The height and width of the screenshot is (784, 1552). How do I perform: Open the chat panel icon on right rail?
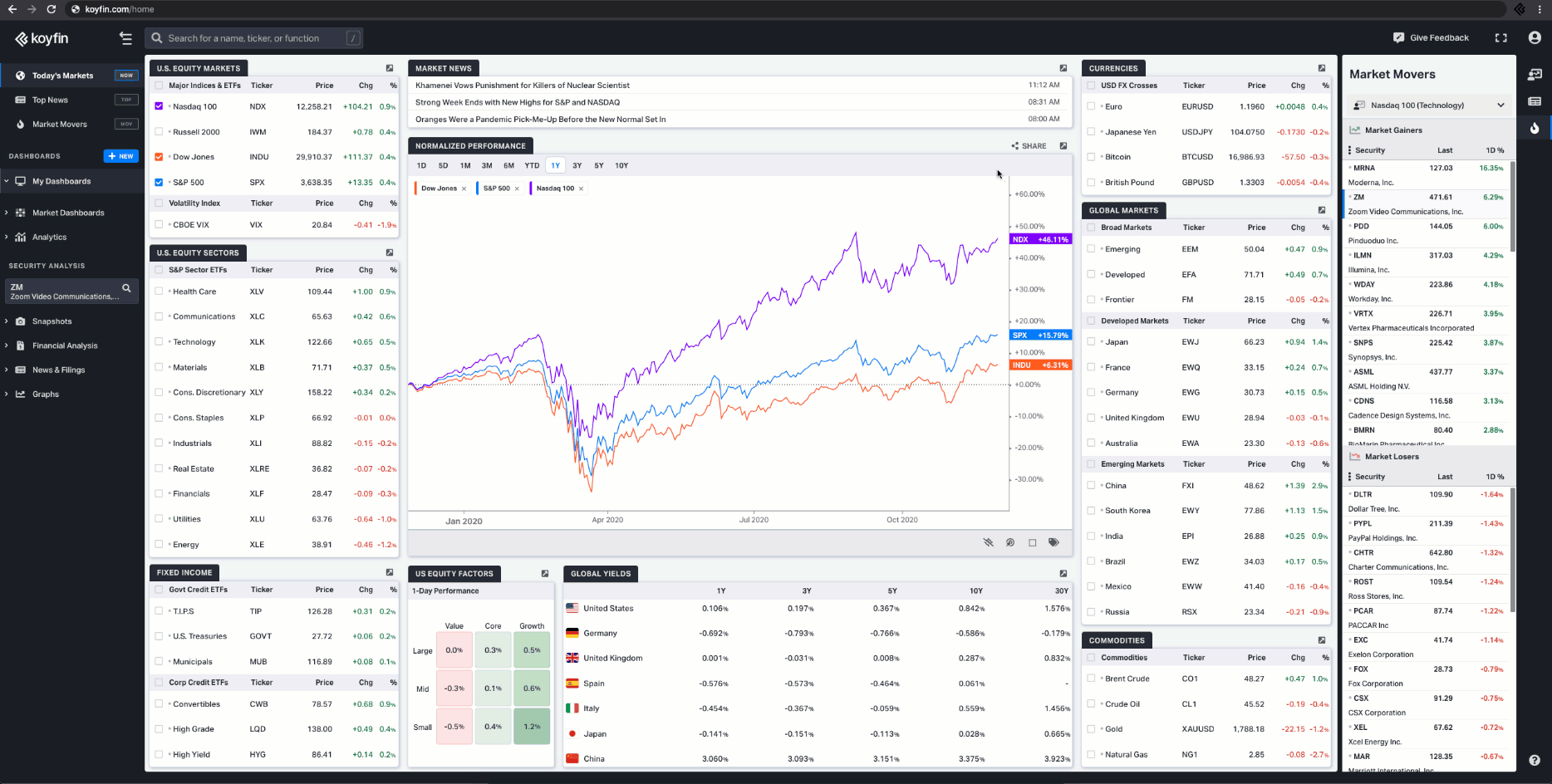[1535, 75]
